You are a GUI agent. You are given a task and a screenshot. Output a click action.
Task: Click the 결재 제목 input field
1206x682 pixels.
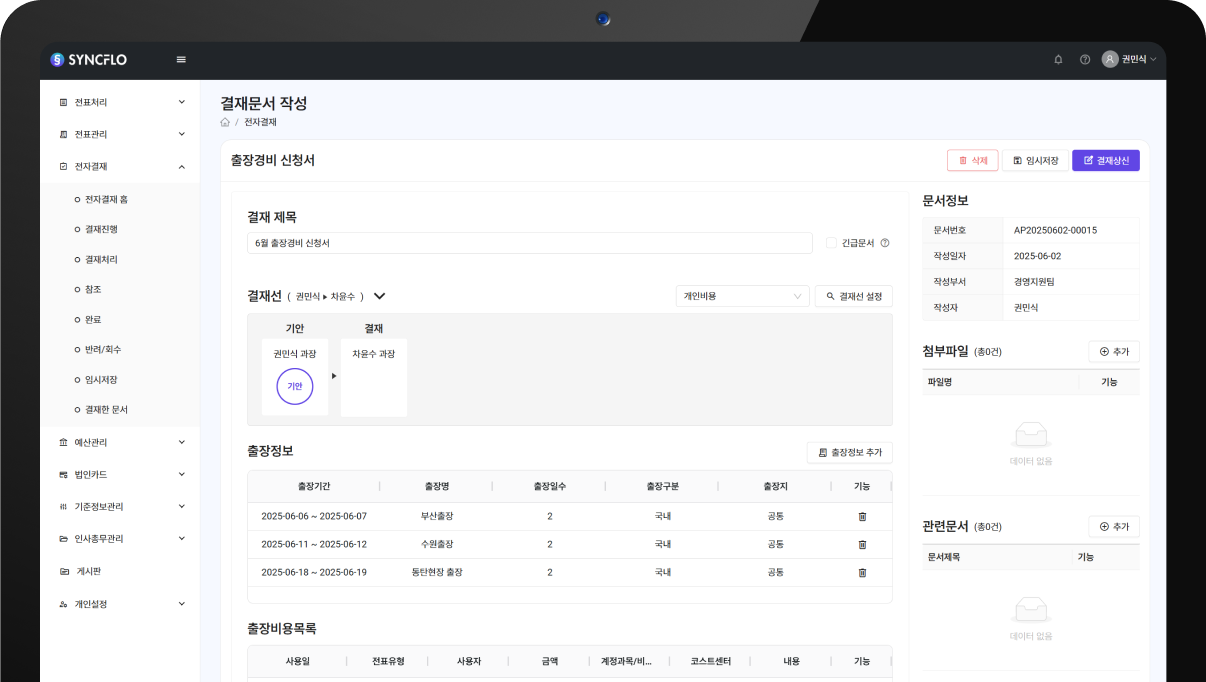coord(530,242)
